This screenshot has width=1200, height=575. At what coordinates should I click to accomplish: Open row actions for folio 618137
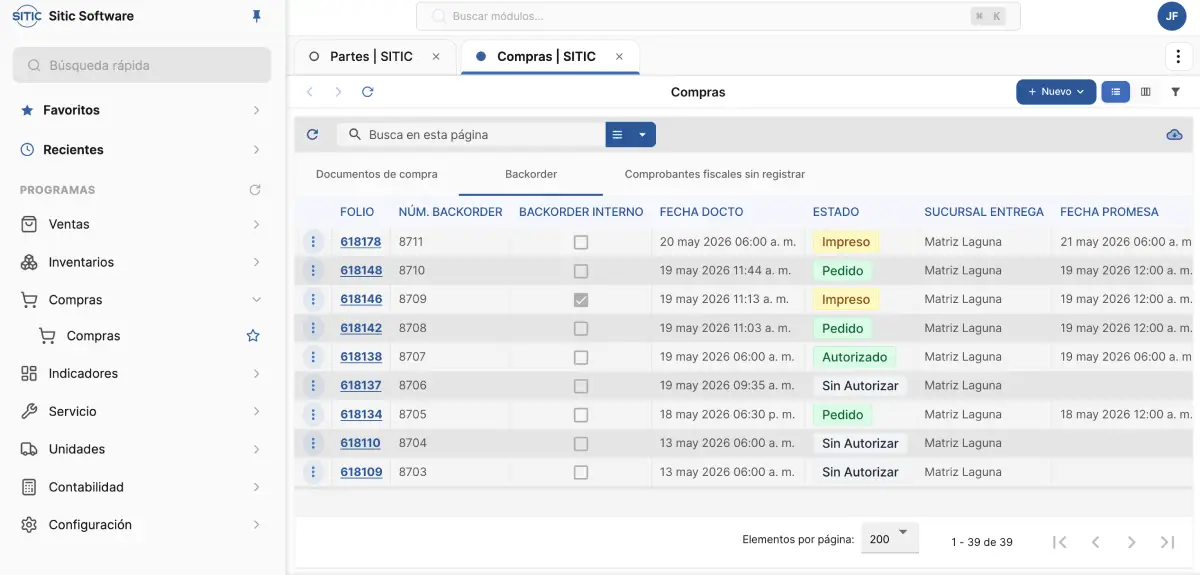click(313, 386)
